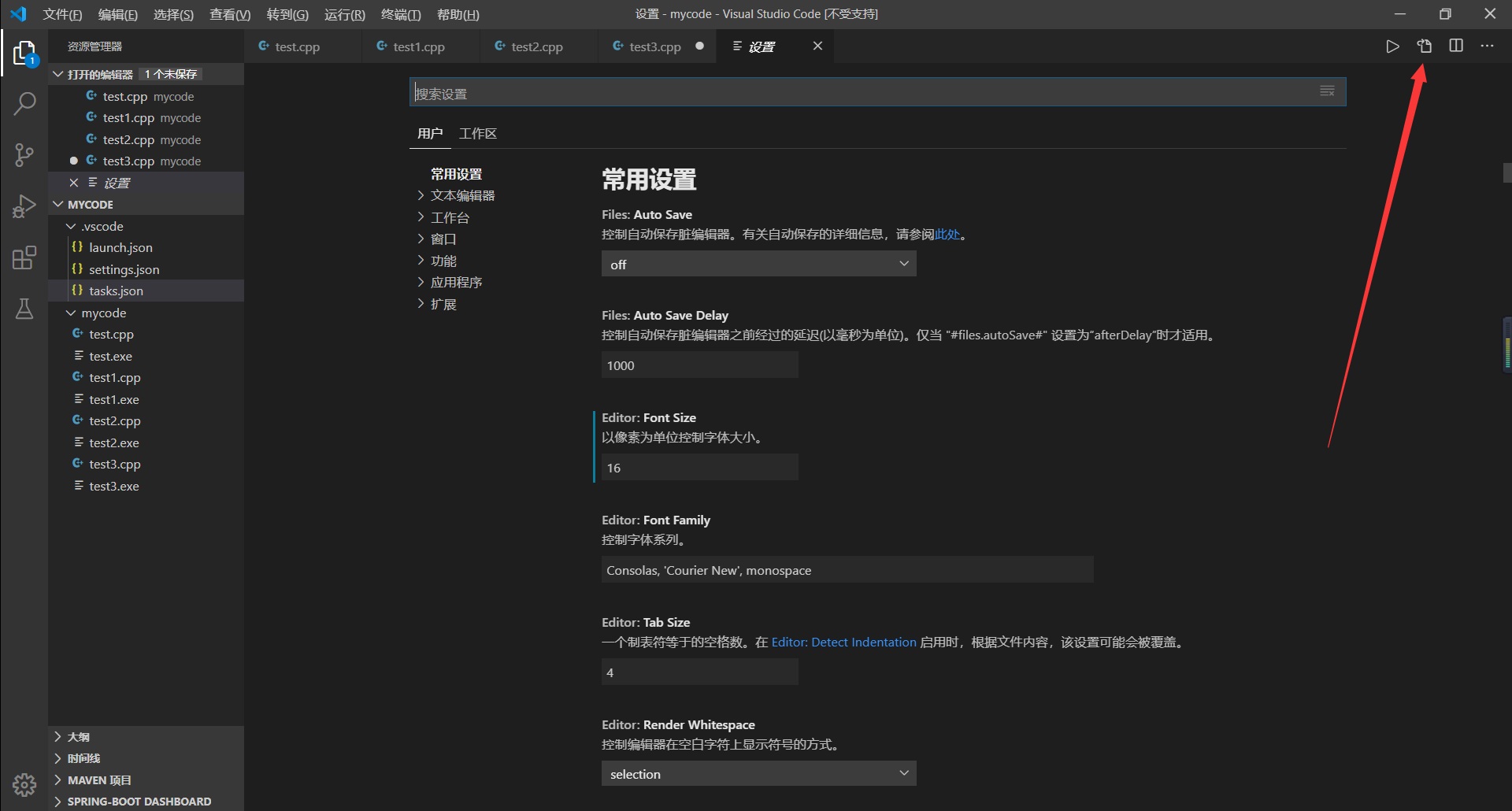
Task: Open the Extensions view
Action: pos(24,257)
